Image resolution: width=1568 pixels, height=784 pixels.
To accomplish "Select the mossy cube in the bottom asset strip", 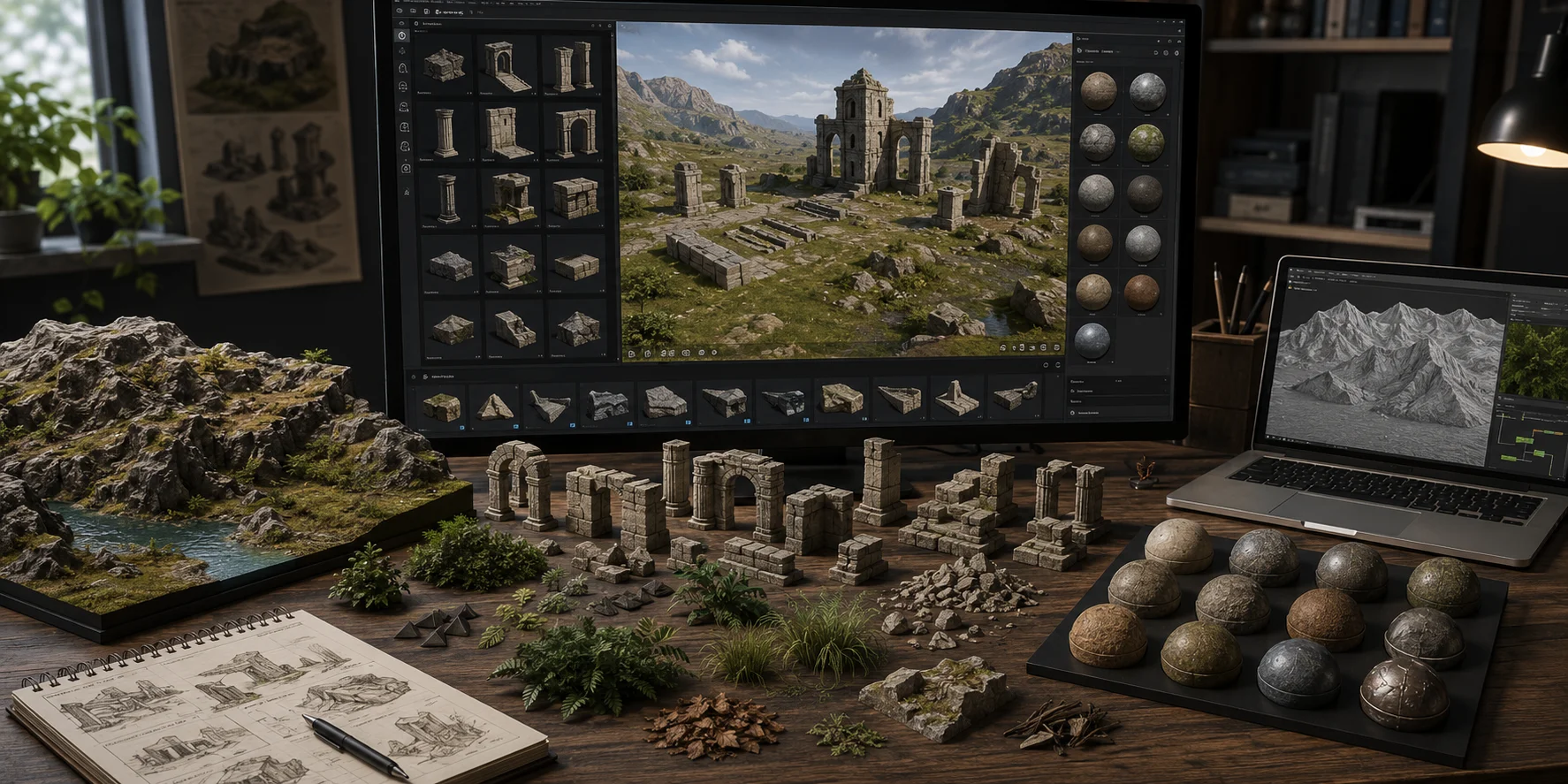I will pos(441,407).
